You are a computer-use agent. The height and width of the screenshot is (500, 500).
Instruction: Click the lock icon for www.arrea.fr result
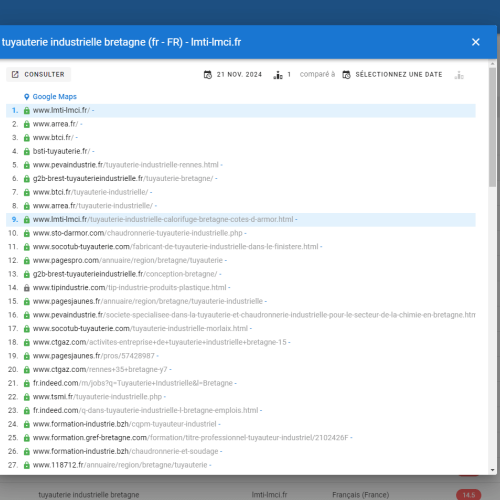pos(27,124)
